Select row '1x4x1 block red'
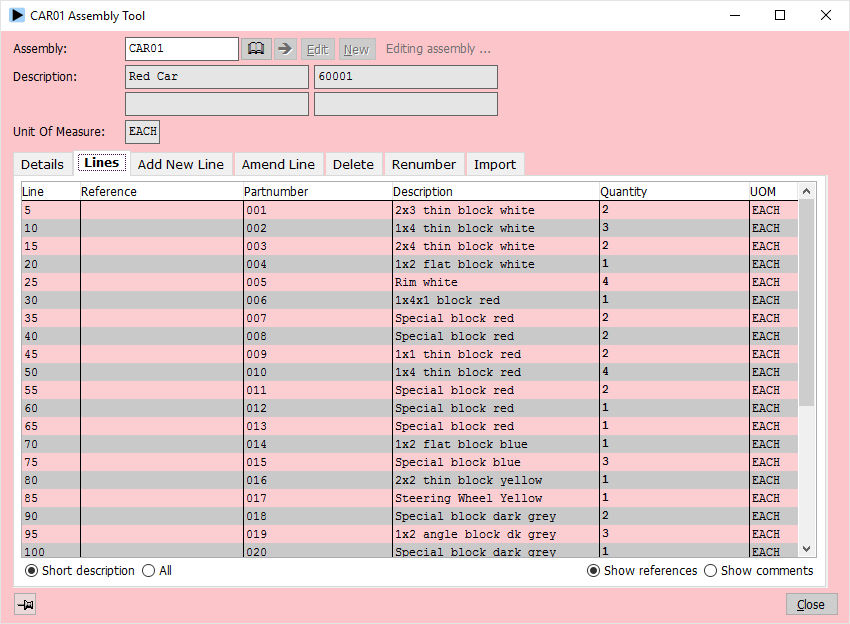The image size is (850, 624). pyautogui.click(x=410, y=300)
